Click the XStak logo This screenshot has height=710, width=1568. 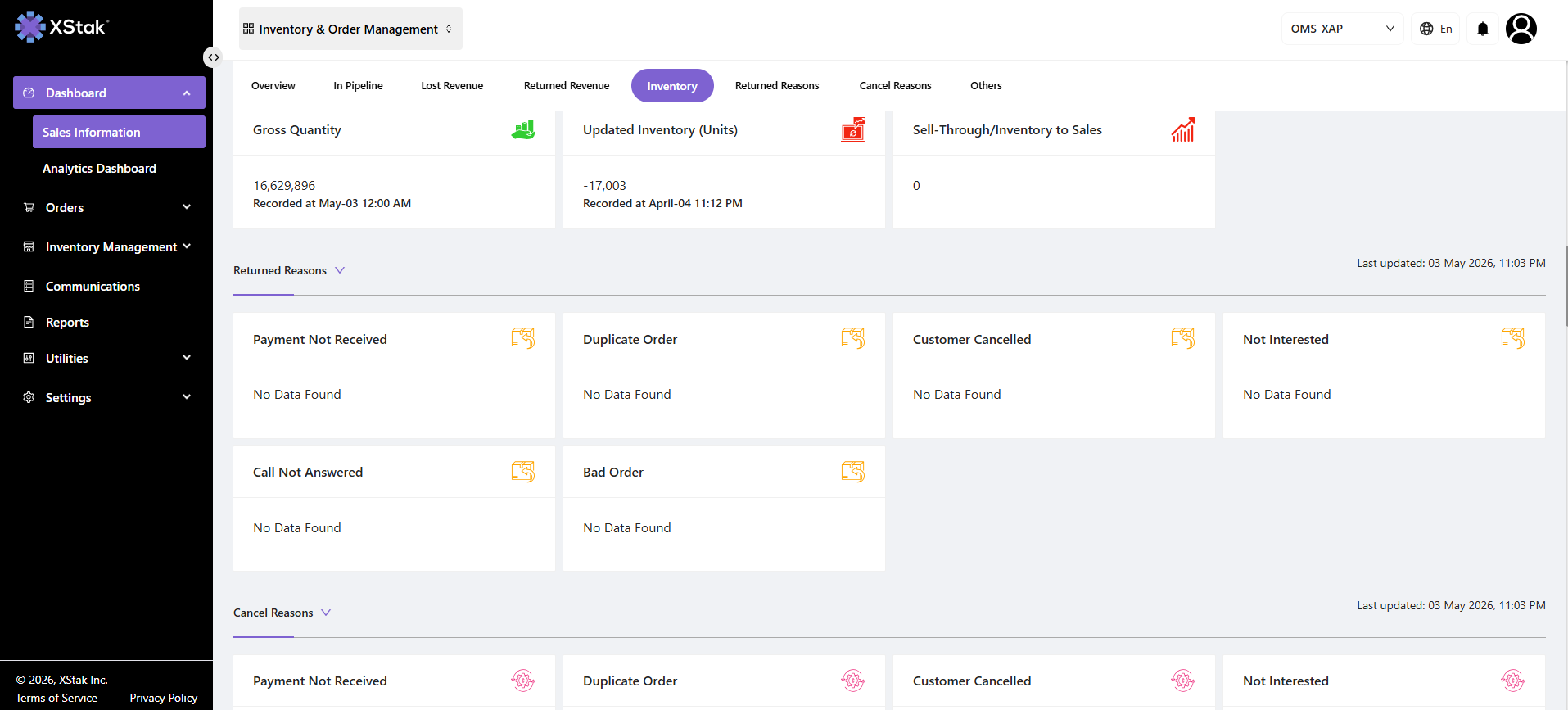click(x=61, y=27)
